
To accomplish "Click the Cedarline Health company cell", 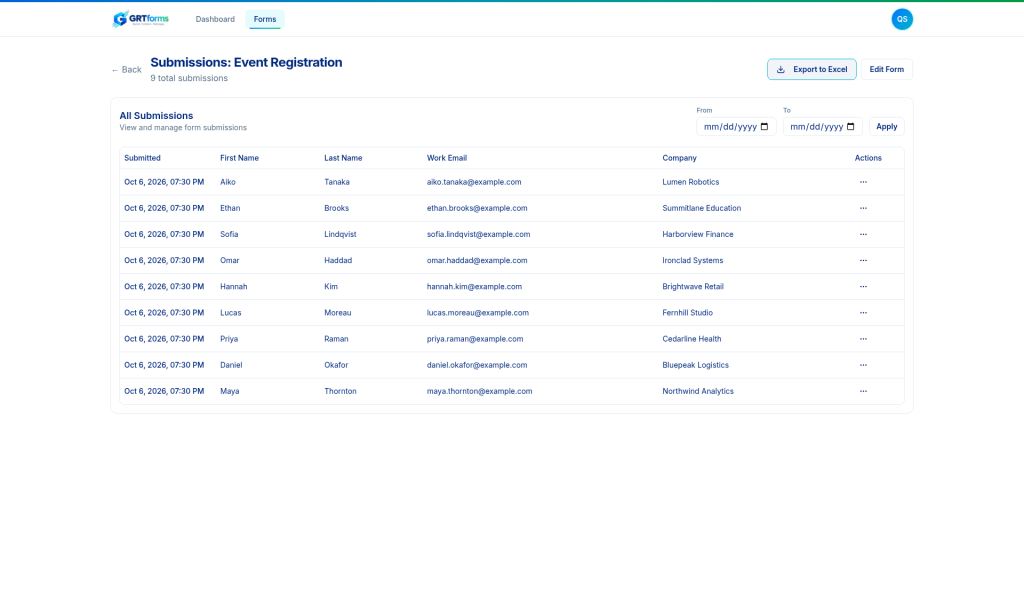I will [692, 339].
